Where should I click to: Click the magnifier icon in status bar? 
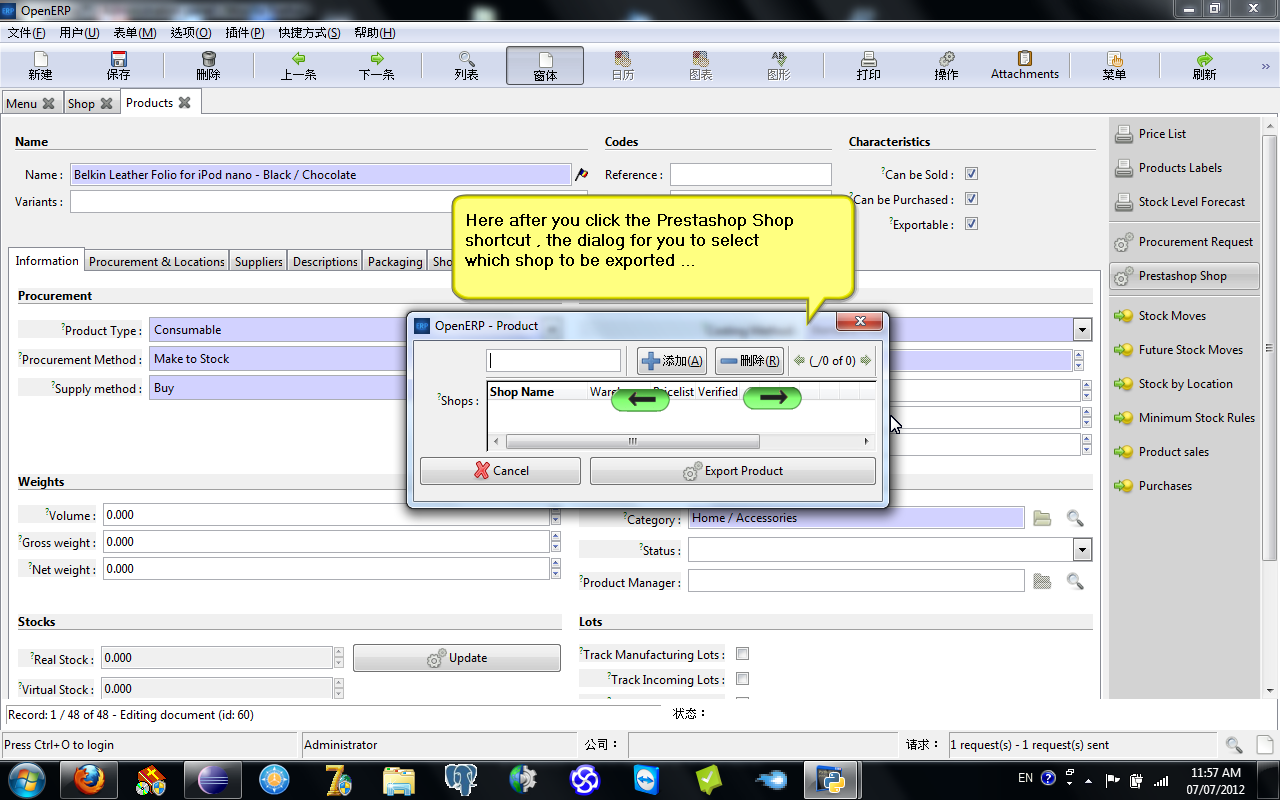[1234, 745]
